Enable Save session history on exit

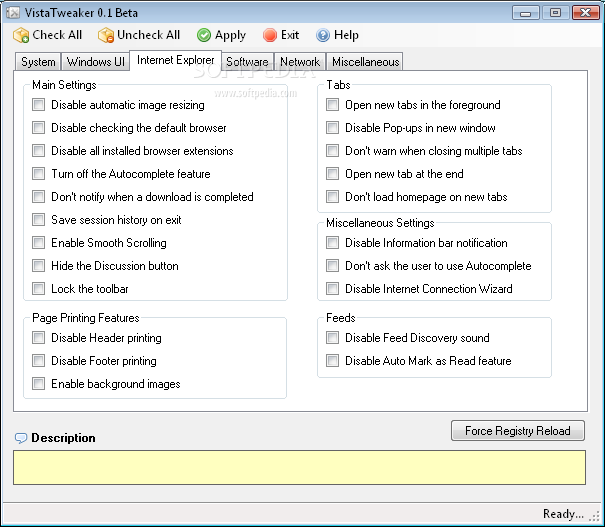coord(38,220)
